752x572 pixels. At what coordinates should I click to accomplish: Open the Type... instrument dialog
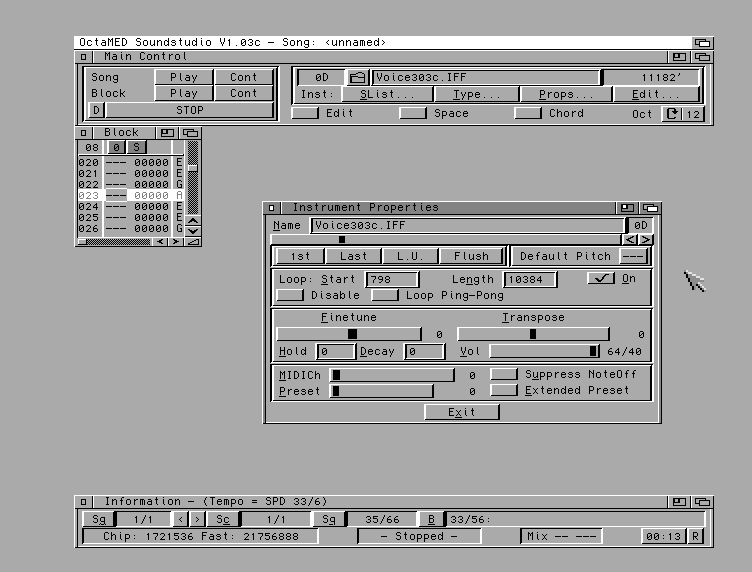click(x=476, y=94)
